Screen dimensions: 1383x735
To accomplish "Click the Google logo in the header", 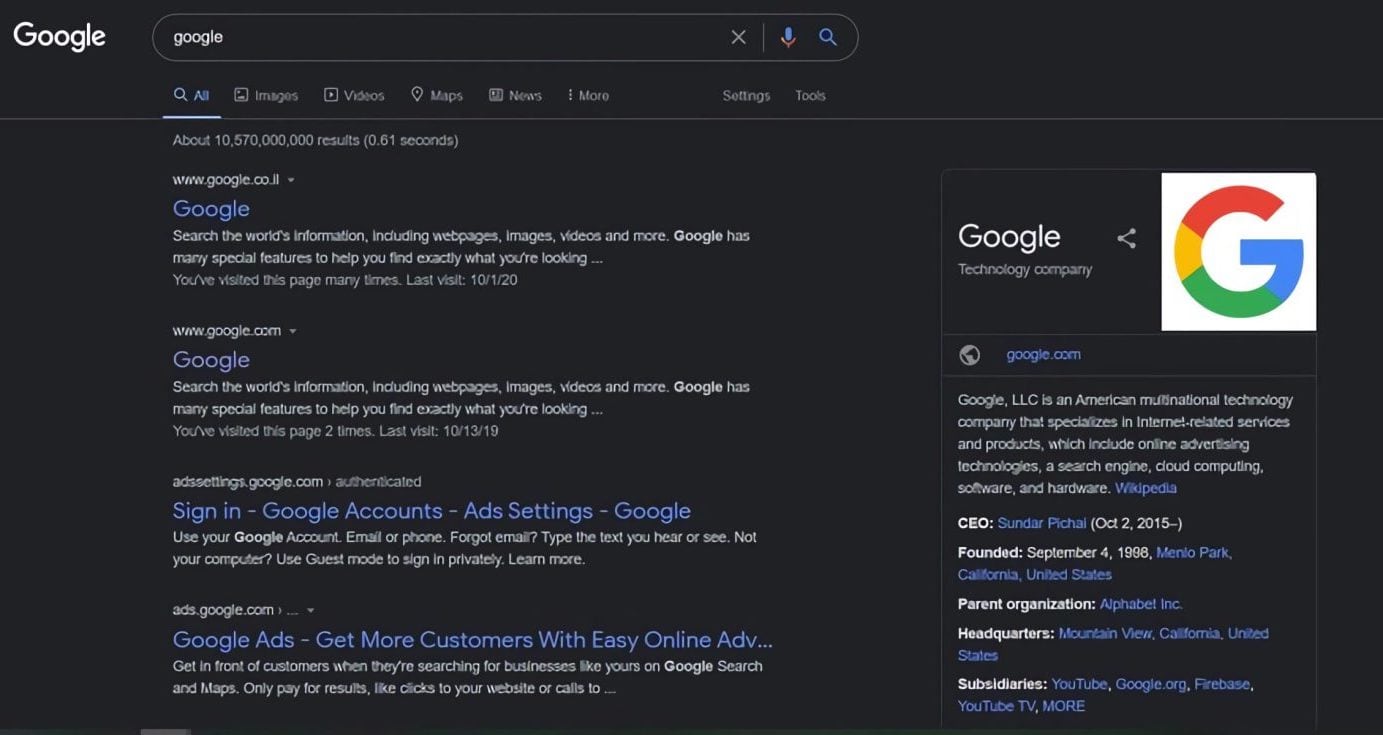I will pyautogui.click(x=59, y=37).
